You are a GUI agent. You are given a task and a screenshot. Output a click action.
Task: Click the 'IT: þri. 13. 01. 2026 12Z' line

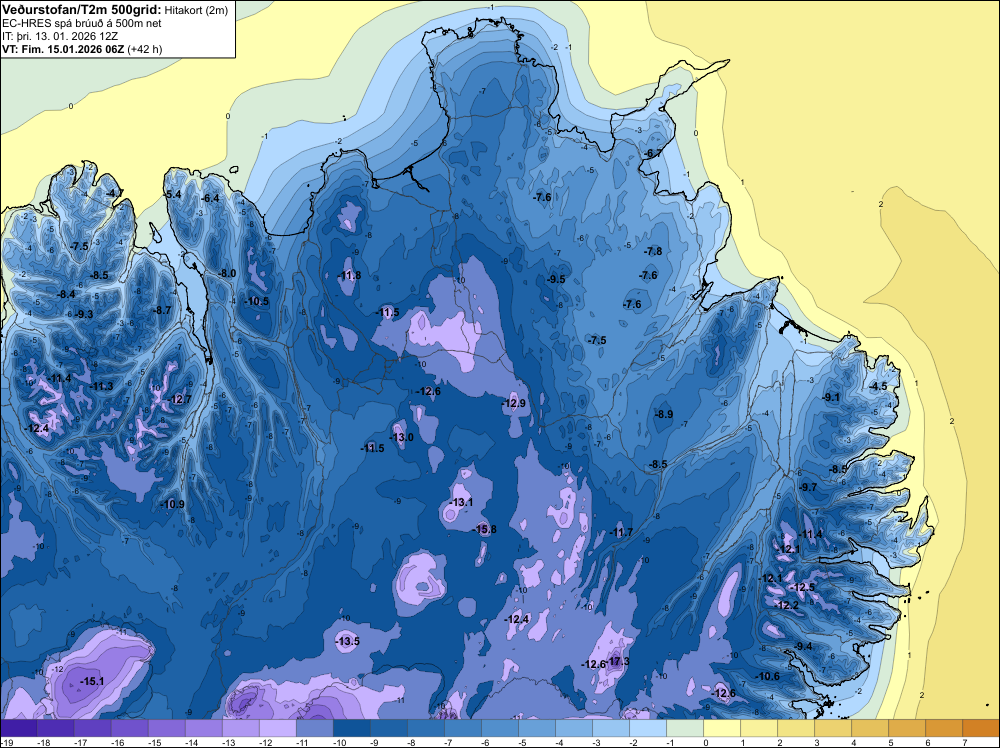(x=60, y=36)
